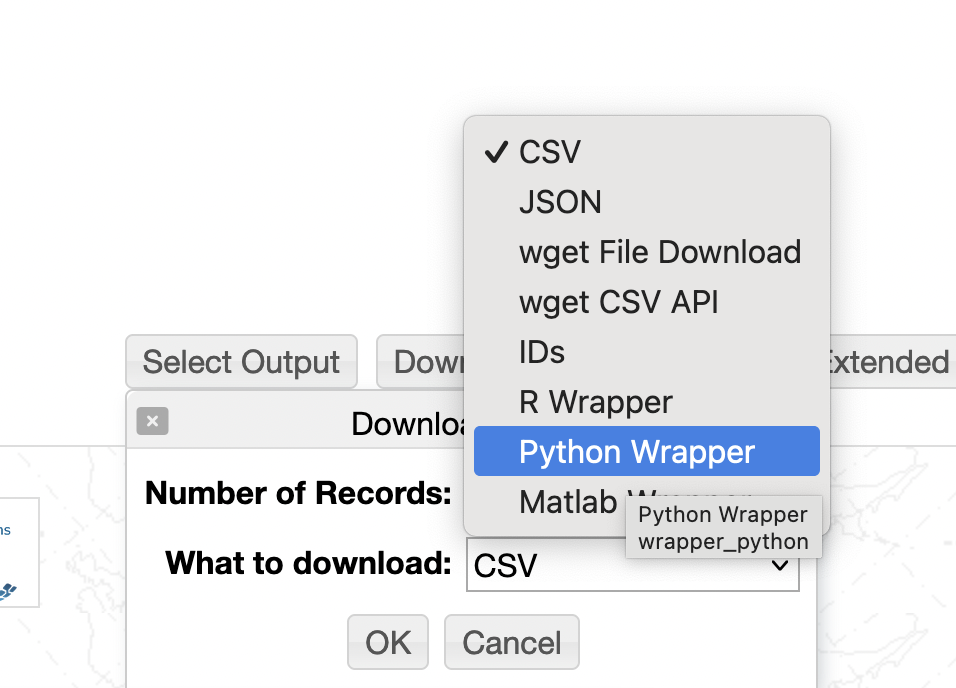This screenshot has width=956, height=688.
Task: Open the What to download combo box
Action: tap(632, 566)
